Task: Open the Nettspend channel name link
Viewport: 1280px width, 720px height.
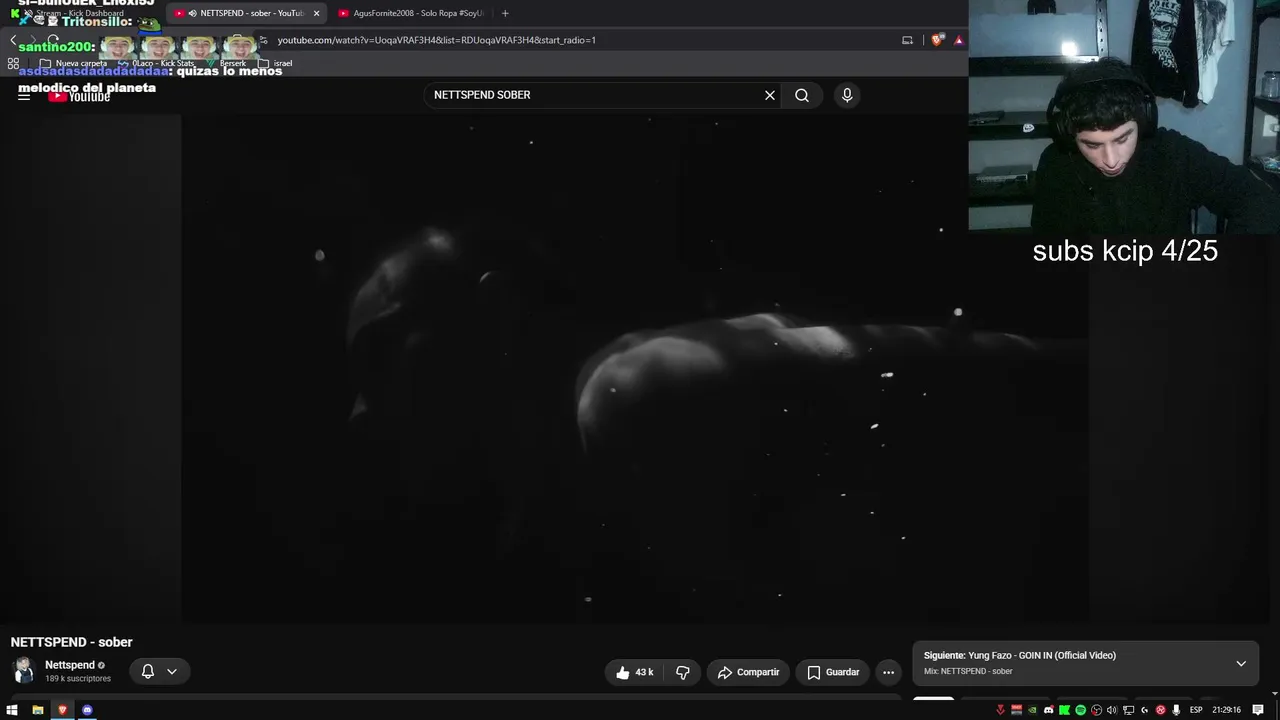Action: click(70, 665)
